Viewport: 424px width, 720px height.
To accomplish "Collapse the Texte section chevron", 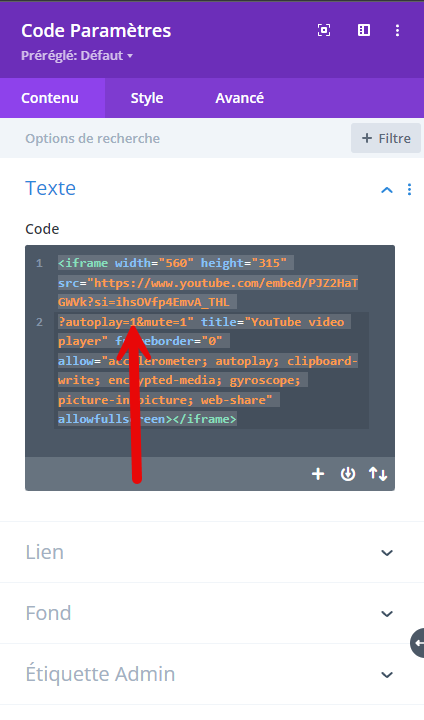I will point(387,189).
